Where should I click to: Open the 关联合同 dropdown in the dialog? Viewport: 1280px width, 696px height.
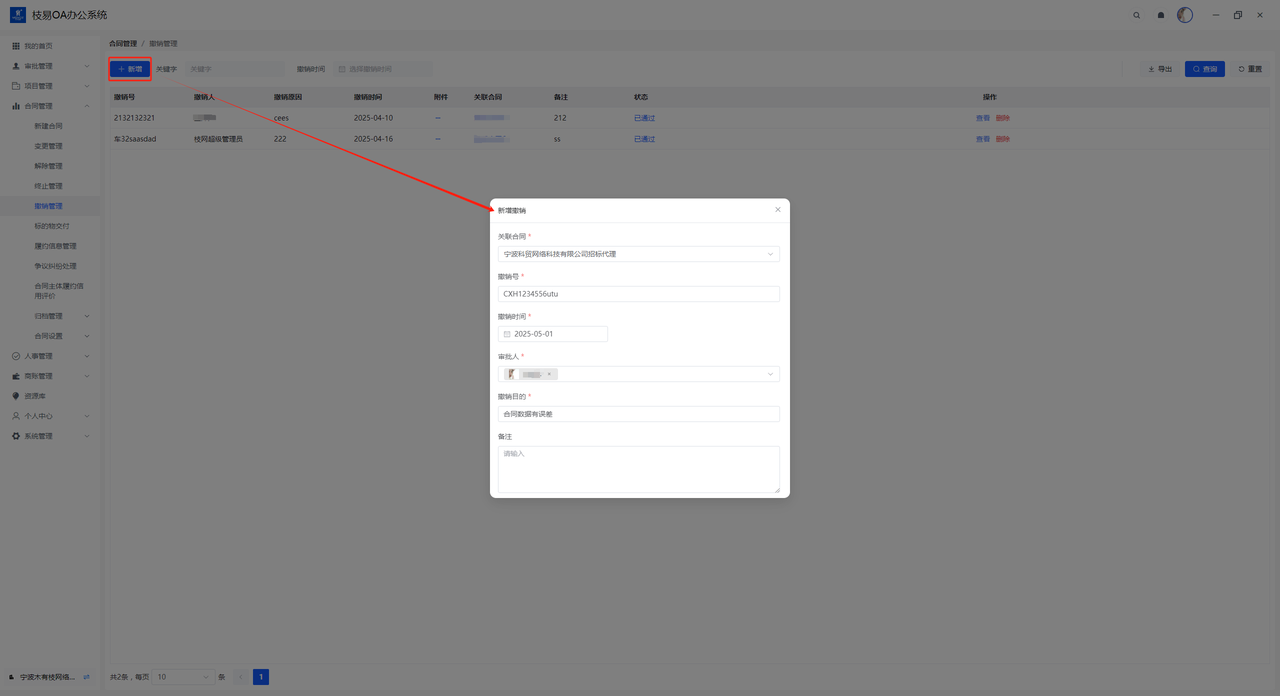[638, 254]
